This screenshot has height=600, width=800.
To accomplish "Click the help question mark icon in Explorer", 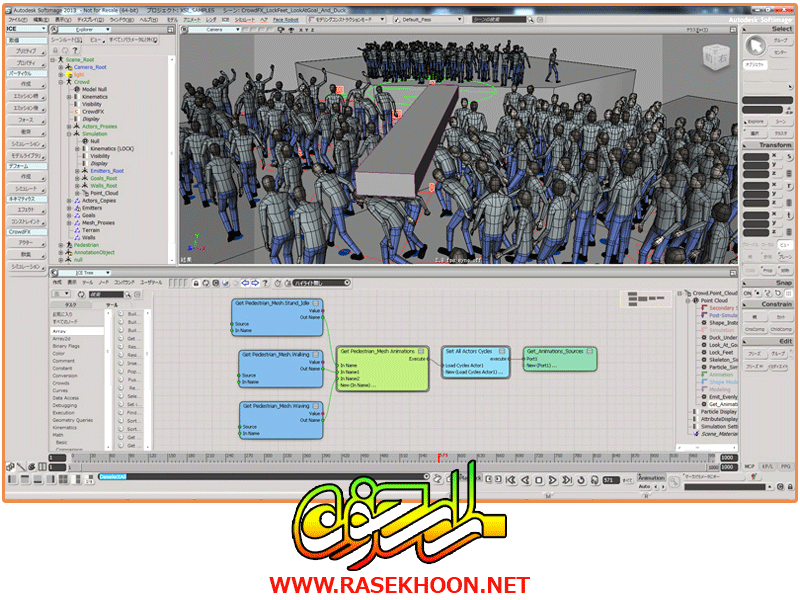I will (75, 50).
